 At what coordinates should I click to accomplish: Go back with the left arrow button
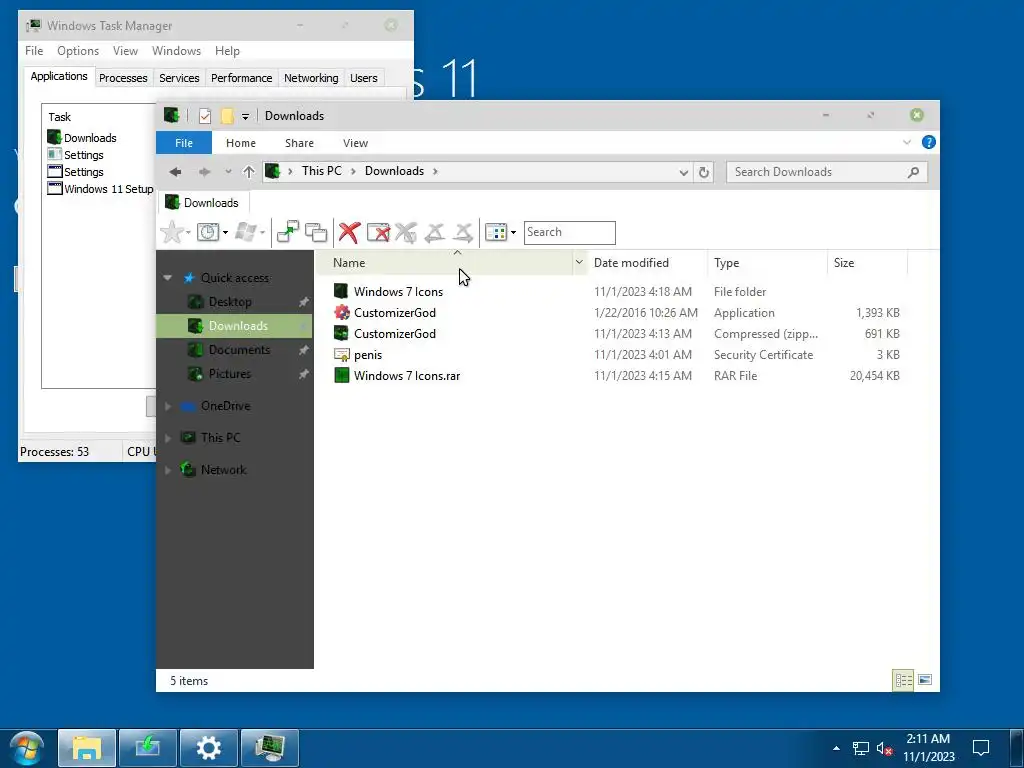[x=175, y=172]
